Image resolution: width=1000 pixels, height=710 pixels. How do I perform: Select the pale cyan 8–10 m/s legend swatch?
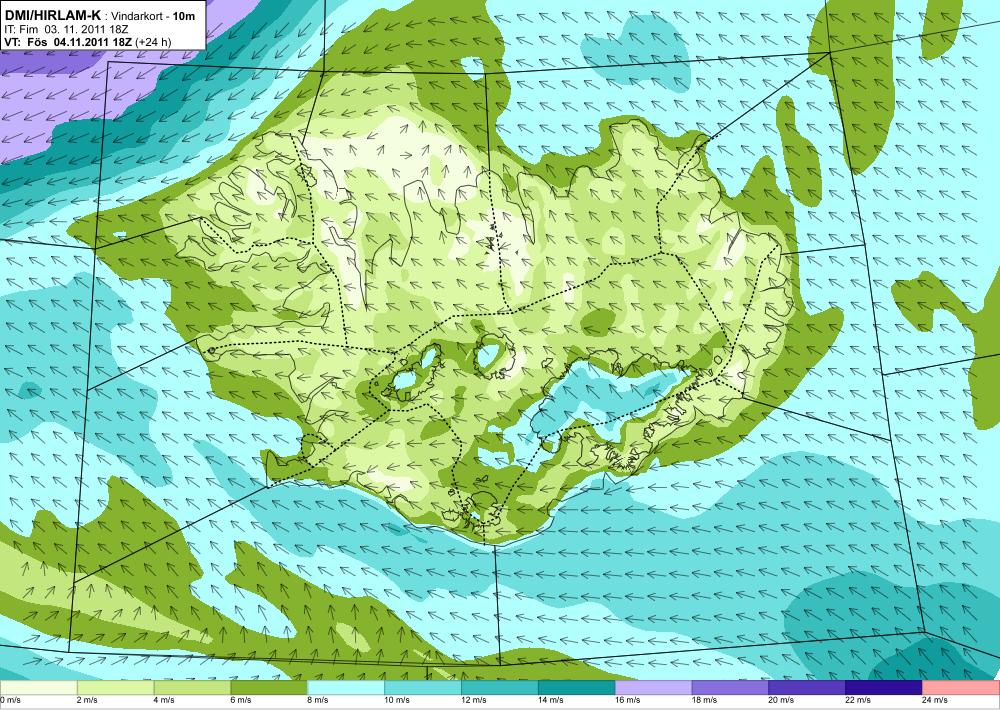pyautogui.click(x=346, y=688)
